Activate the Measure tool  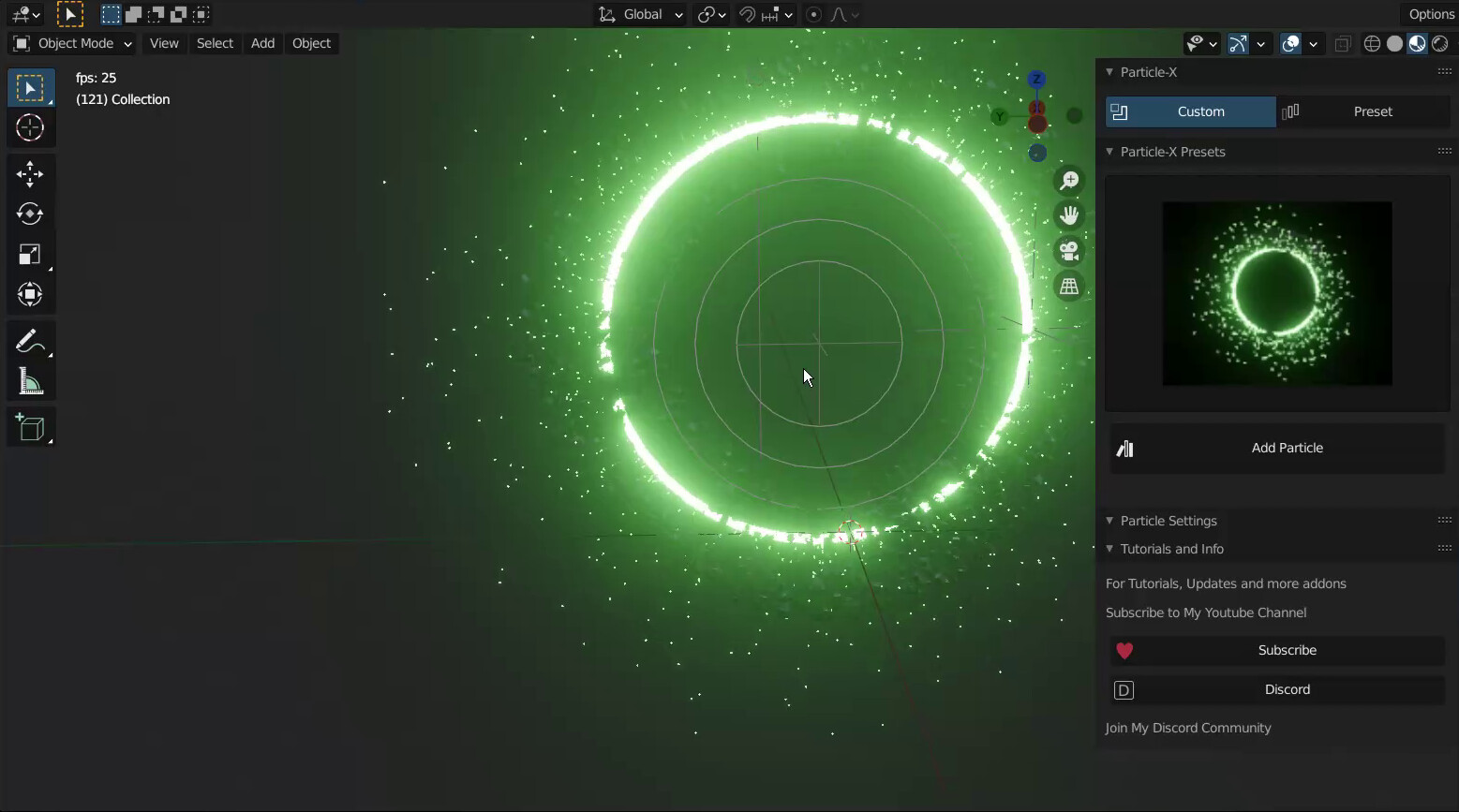(x=31, y=381)
